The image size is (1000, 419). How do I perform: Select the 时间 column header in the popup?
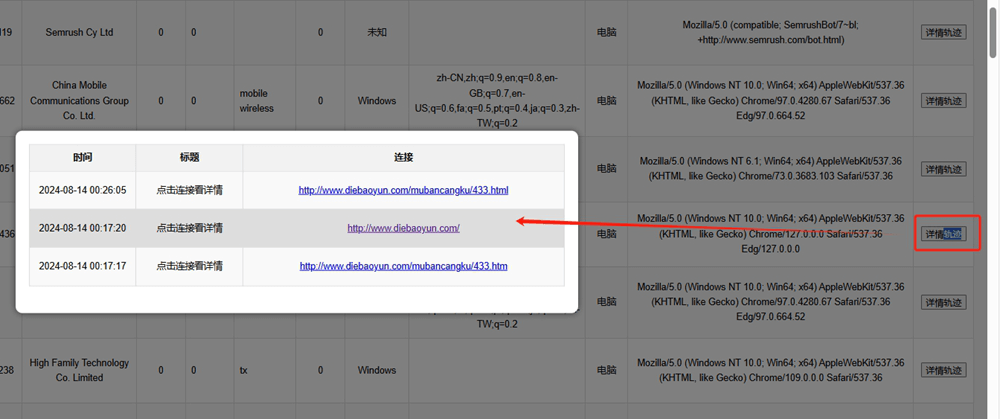[x=82, y=158]
